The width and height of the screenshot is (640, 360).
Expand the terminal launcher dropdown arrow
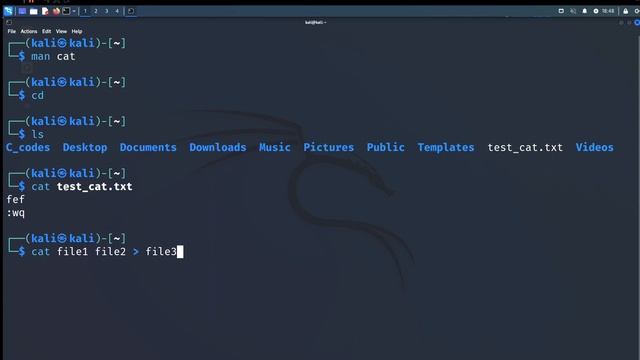pos(74,11)
